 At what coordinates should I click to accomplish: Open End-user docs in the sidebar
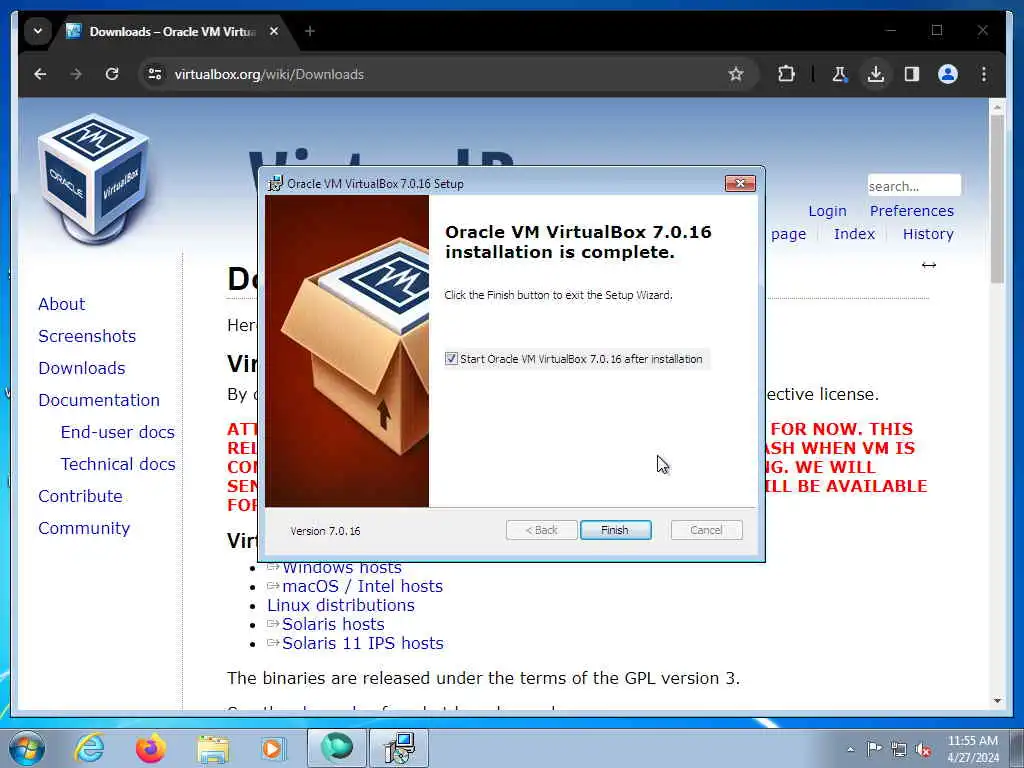(118, 432)
